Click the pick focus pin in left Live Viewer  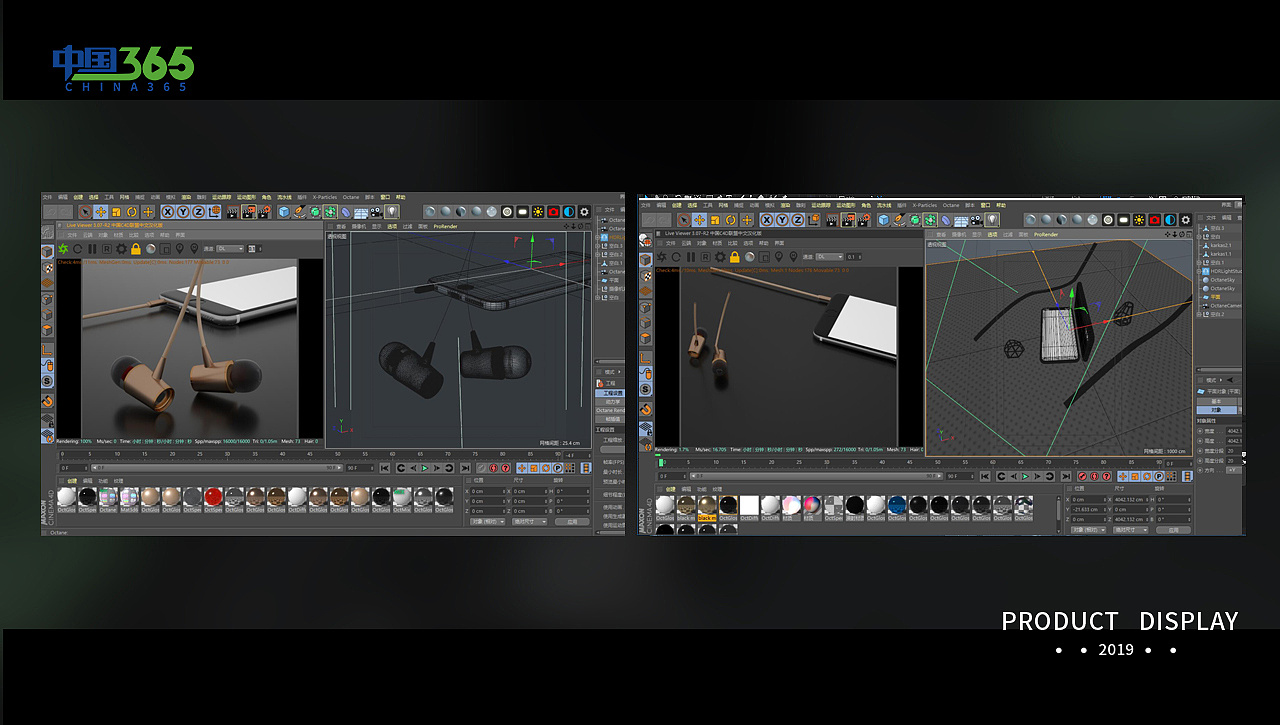point(180,248)
